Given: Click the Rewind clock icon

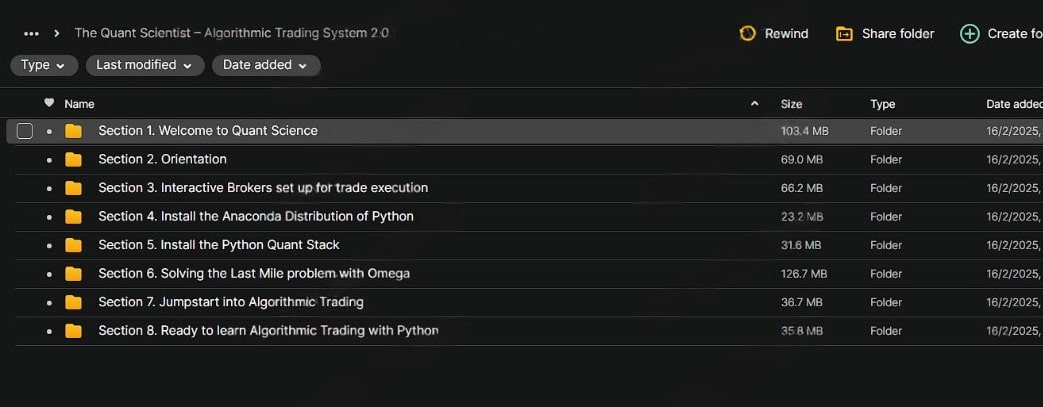Looking at the screenshot, I should tap(747, 33).
